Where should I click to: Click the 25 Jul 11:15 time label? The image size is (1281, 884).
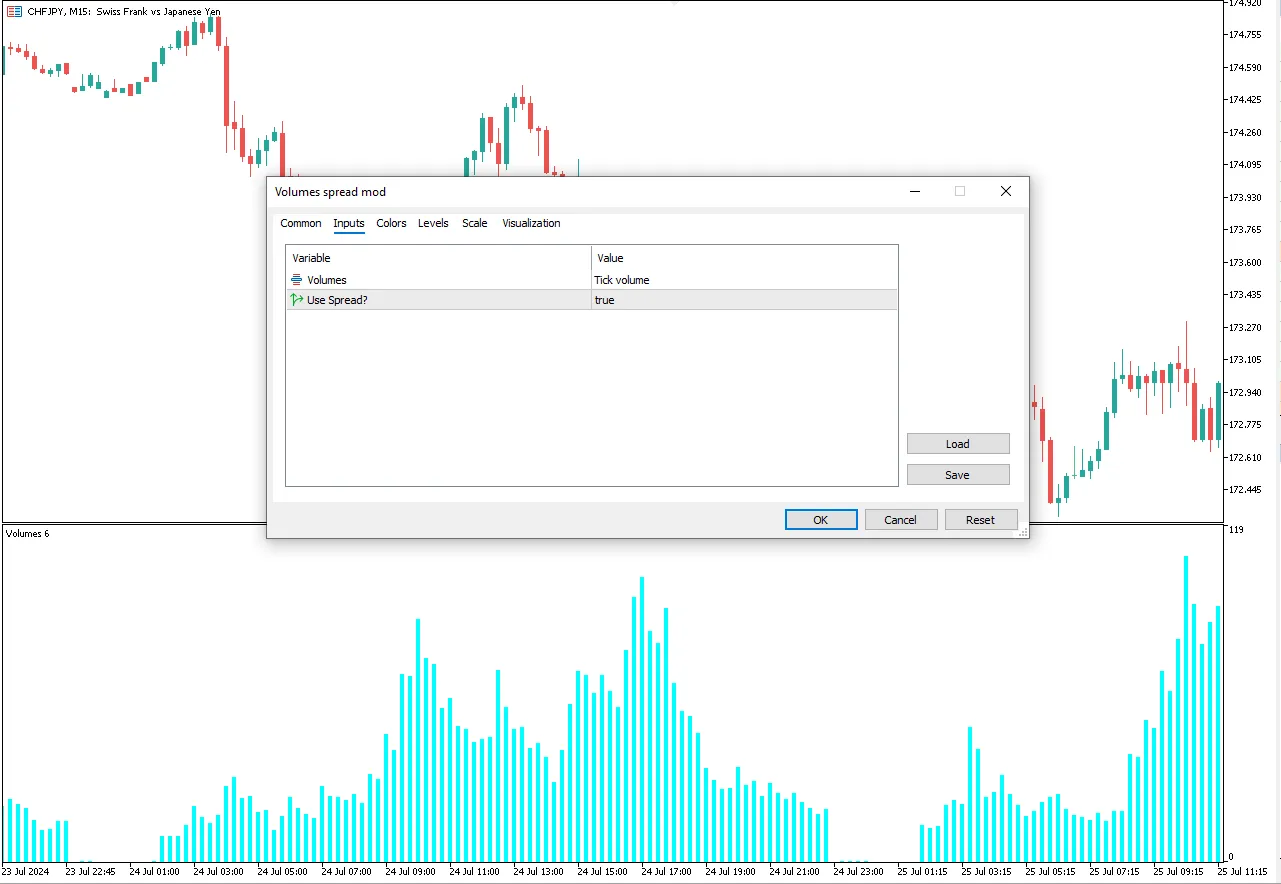pyautogui.click(x=1243, y=872)
